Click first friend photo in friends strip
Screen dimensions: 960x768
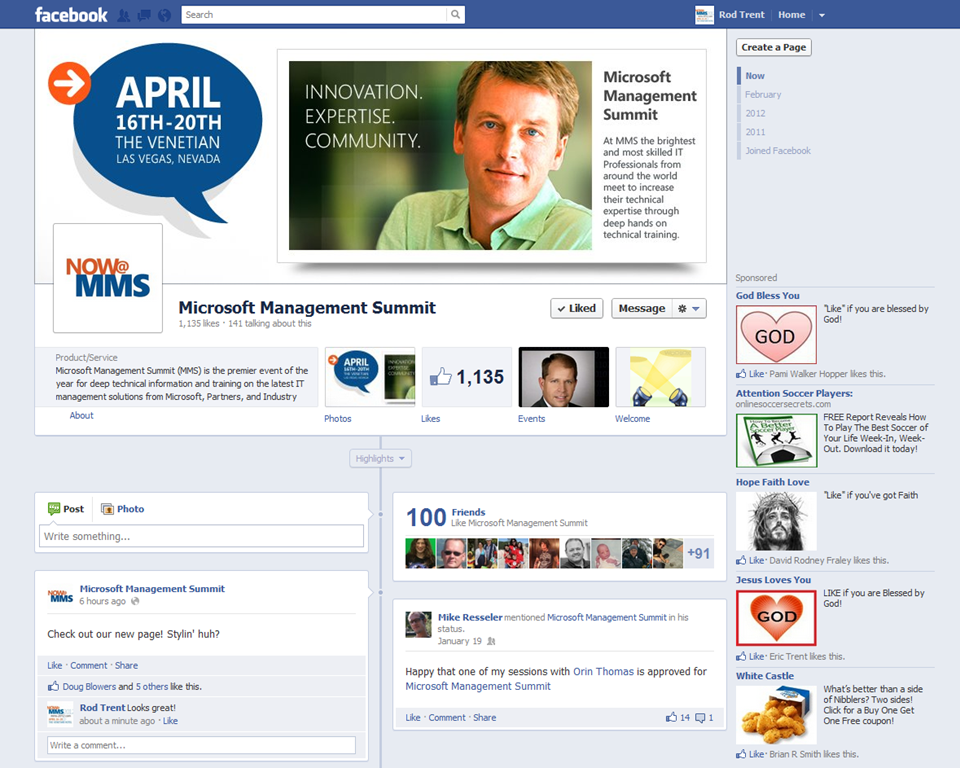(x=421, y=554)
